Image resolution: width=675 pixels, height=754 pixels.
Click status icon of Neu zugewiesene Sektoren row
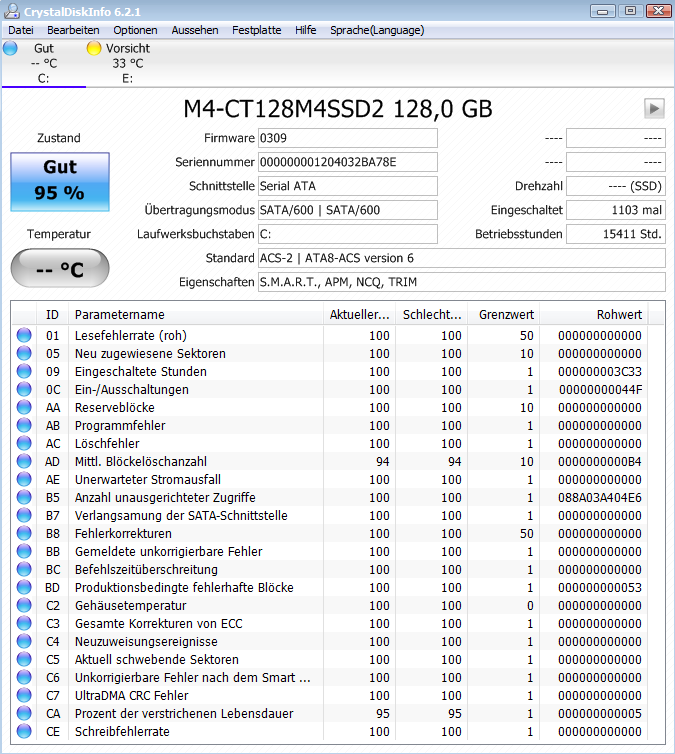[24, 353]
